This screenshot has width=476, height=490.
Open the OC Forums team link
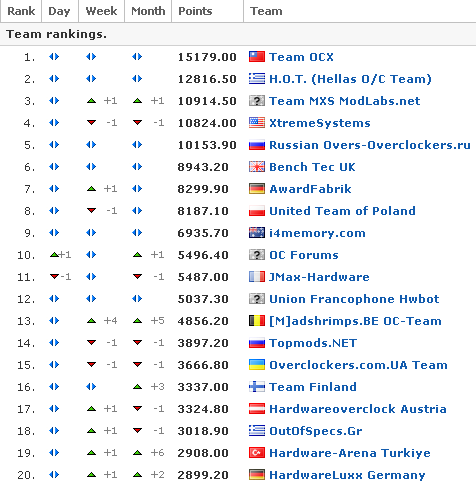click(x=304, y=255)
